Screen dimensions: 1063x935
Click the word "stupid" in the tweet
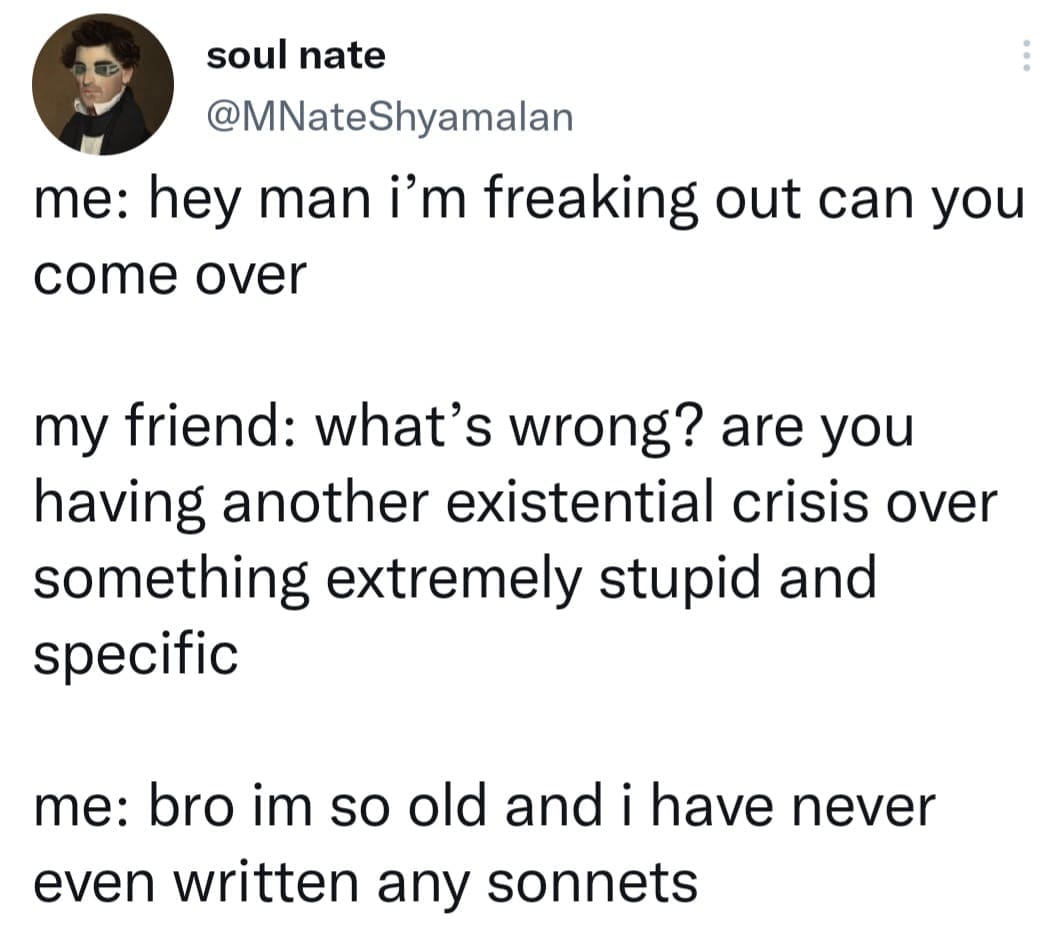click(x=657, y=578)
